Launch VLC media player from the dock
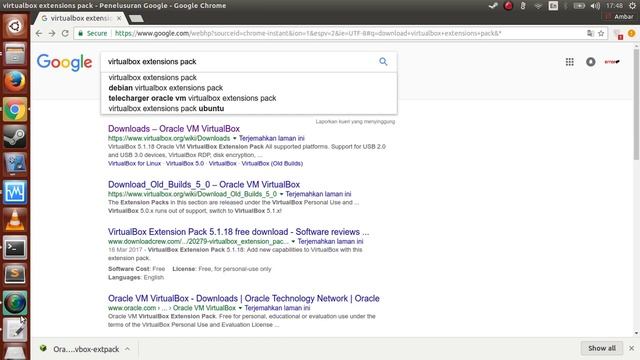Image resolution: width=640 pixels, height=360 pixels. (x=15, y=220)
